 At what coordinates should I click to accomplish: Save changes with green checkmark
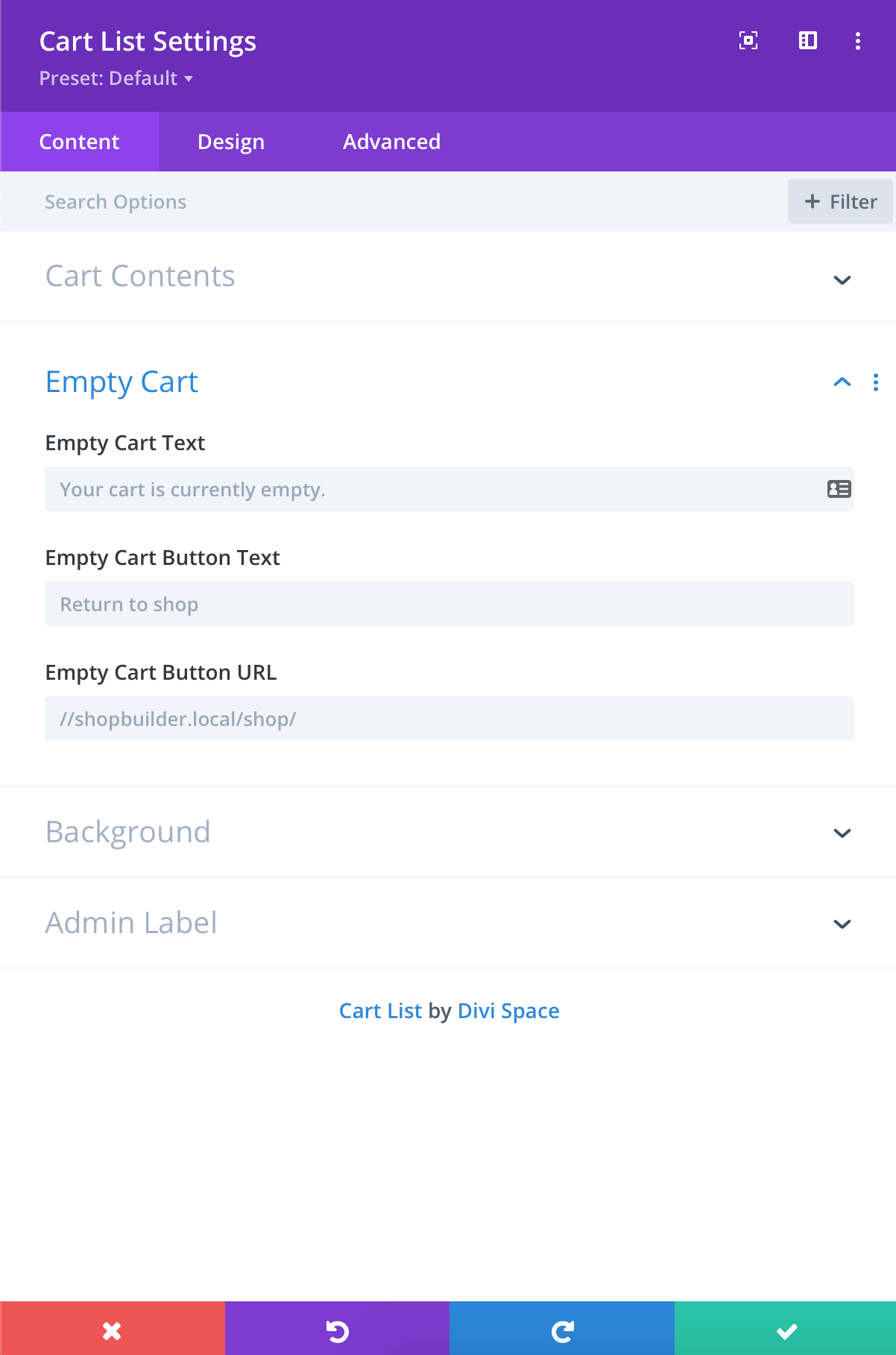click(x=786, y=1329)
